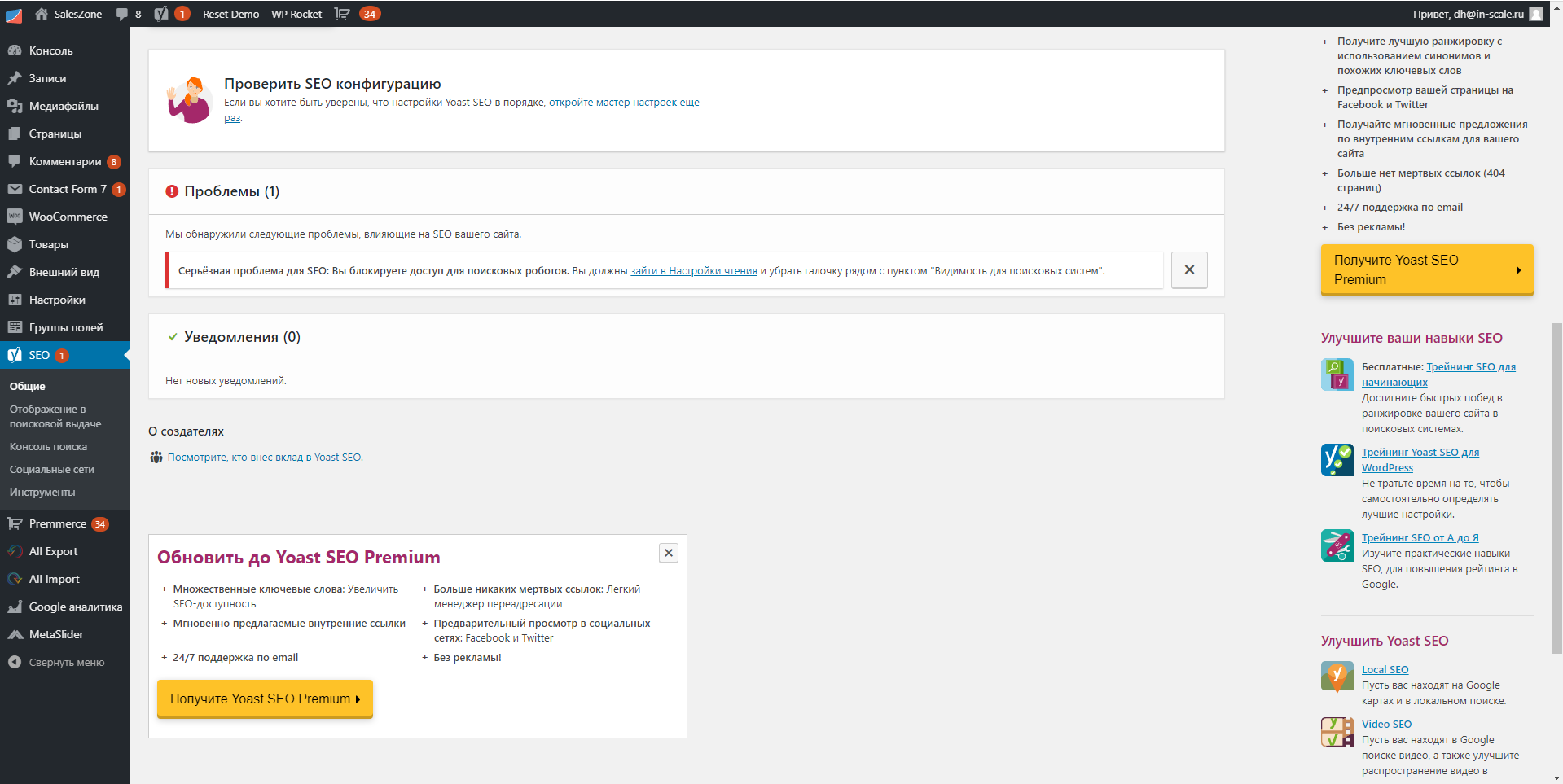Click the Уведомления (0) heading
The height and width of the screenshot is (784, 1563).
coord(243,337)
